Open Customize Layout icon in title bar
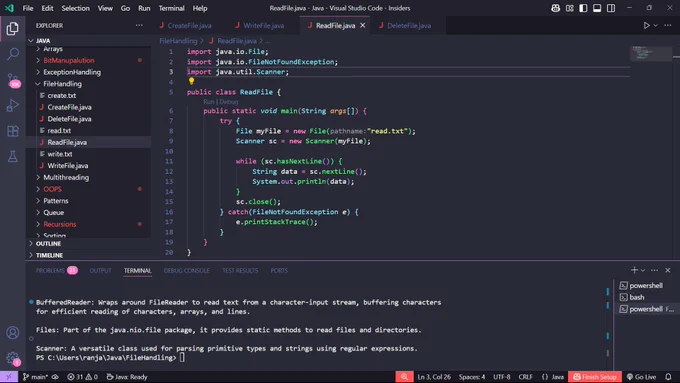The image size is (680, 383). pyautogui.click(x=569, y=8)
